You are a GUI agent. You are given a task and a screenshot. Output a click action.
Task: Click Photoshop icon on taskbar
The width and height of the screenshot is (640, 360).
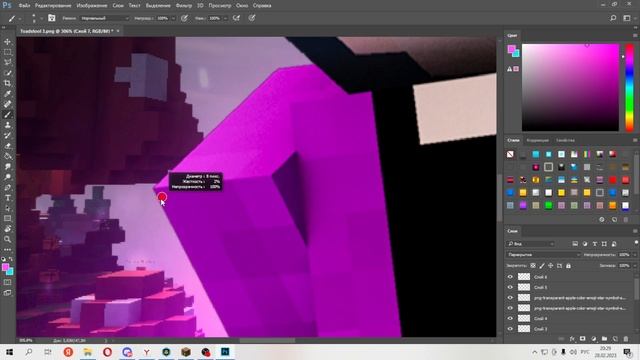(x=225, y=352)
